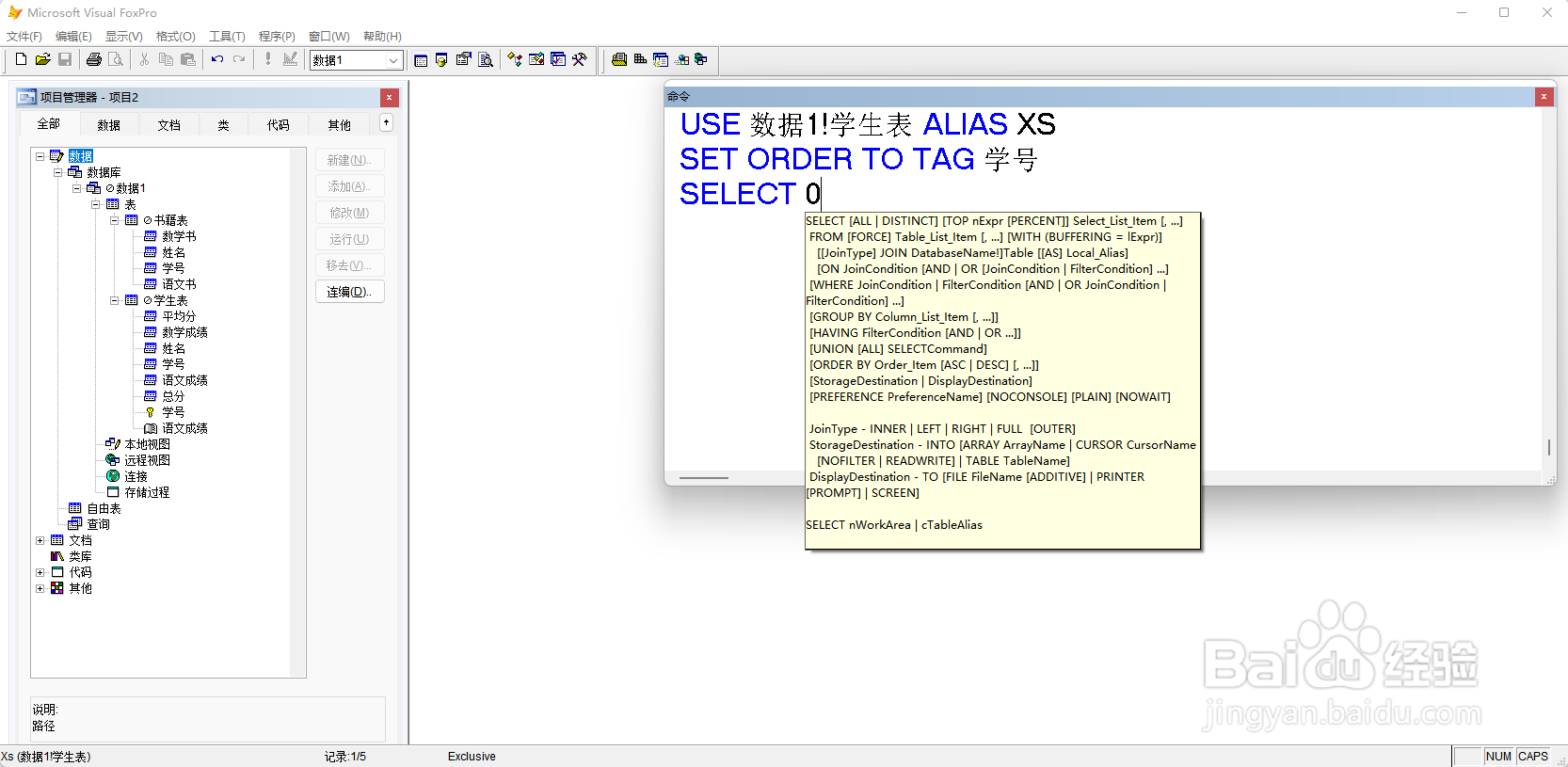Collapse the 数据 root tree node
This screenshot has width=1568, height=767.
(40, 156)
